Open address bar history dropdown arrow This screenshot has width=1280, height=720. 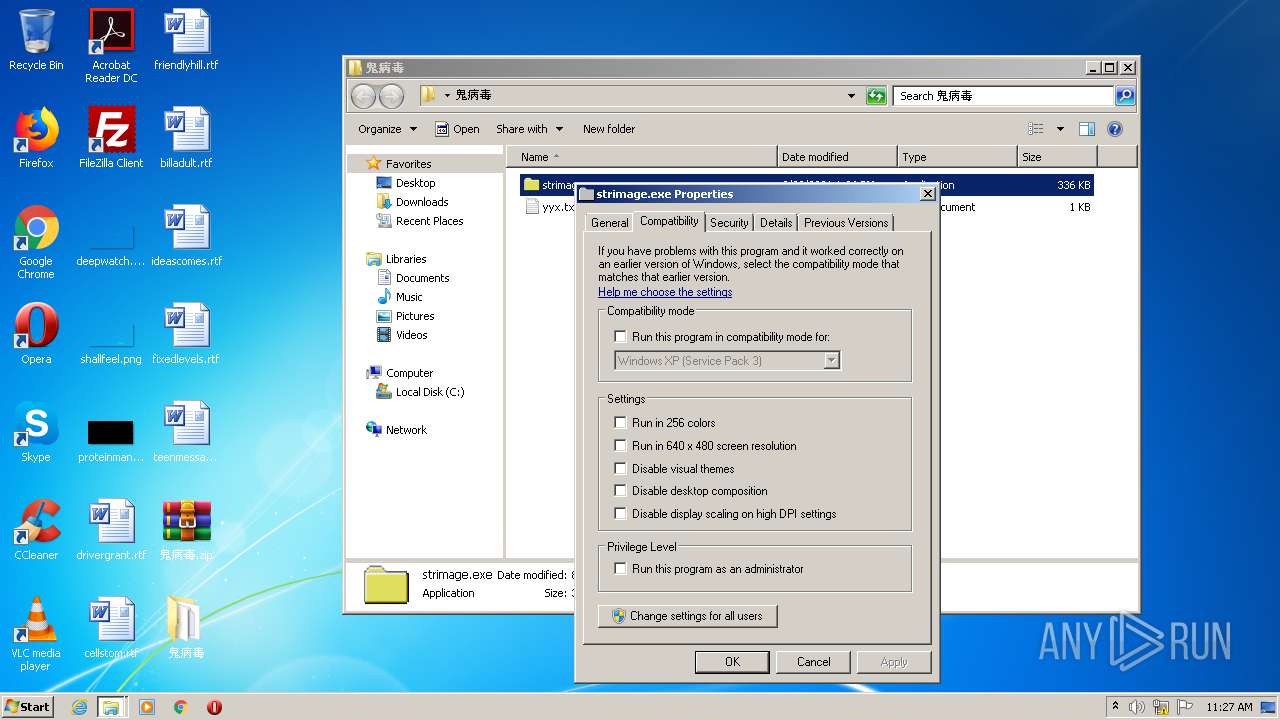tap(851, 96)
